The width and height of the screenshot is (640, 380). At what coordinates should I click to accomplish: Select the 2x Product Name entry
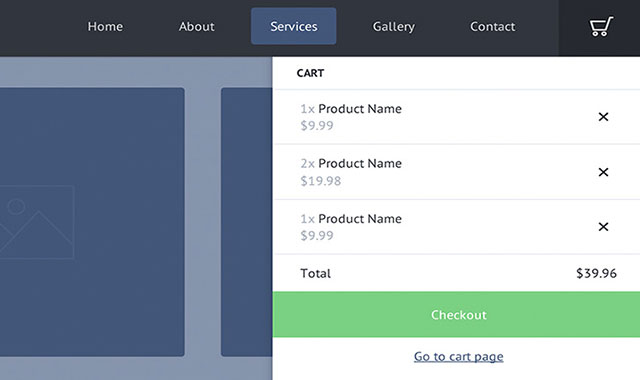tap(351, 163)
